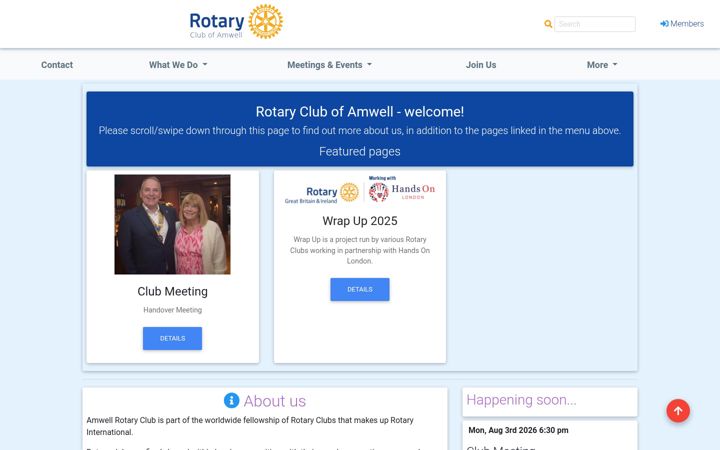Viewport: 720px width, 450px height.
Task: Click the 'Amwell Rotary Club is part of' paragraph
Action: 250,426
